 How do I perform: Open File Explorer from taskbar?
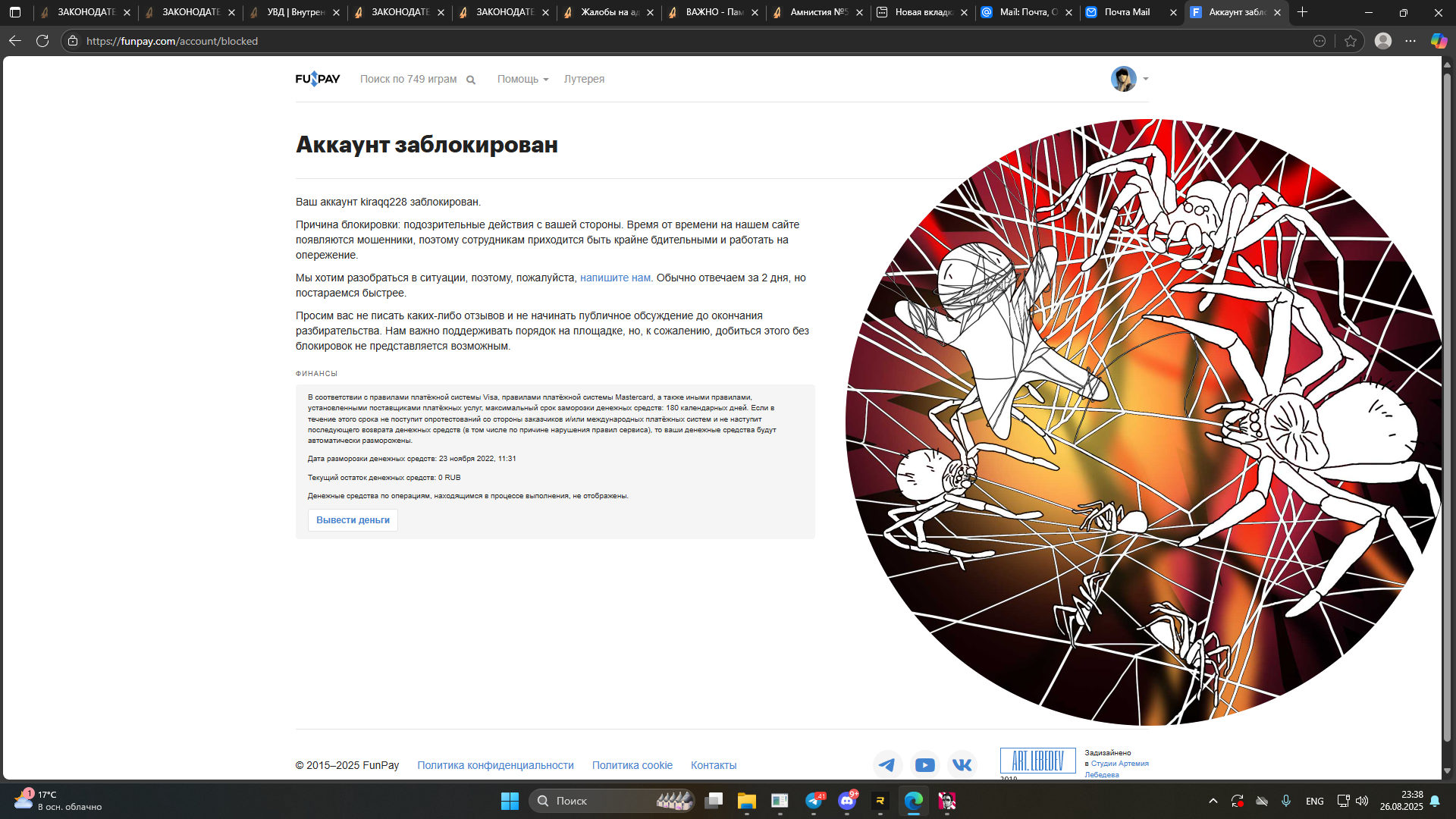point(747,801)
